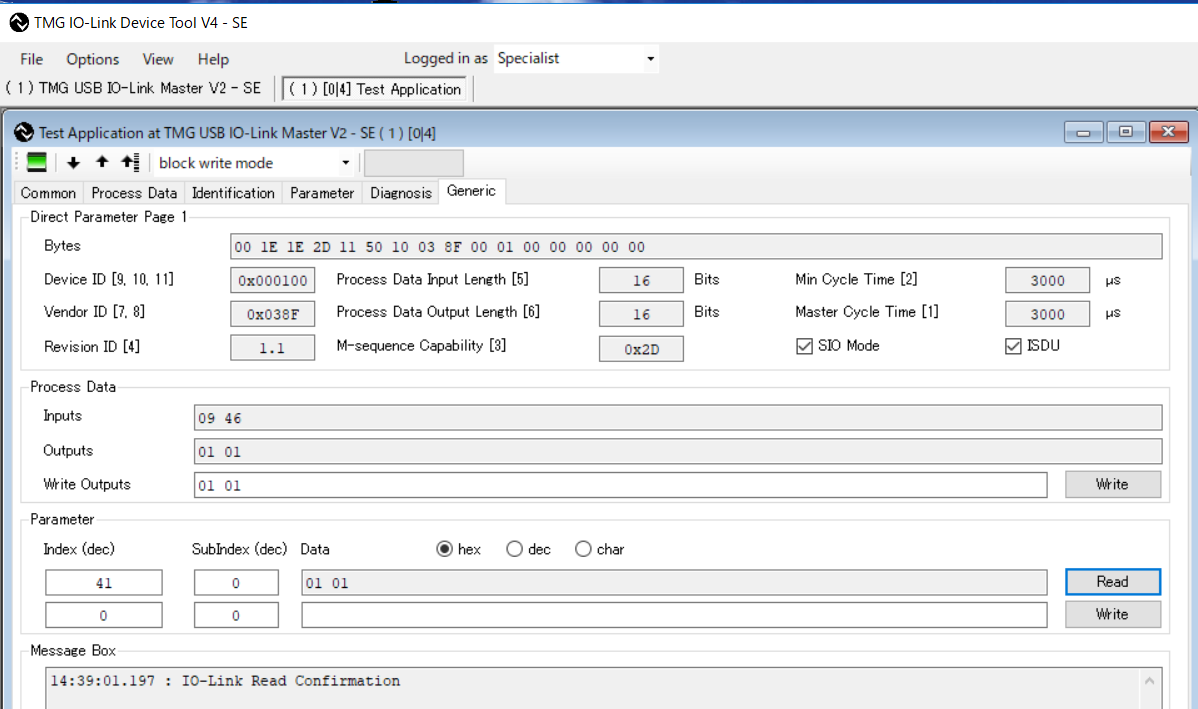The width and height of the screenshot is (1198, 709).
Task: Click the upload arrow toolbar icon
Action: 102,162
